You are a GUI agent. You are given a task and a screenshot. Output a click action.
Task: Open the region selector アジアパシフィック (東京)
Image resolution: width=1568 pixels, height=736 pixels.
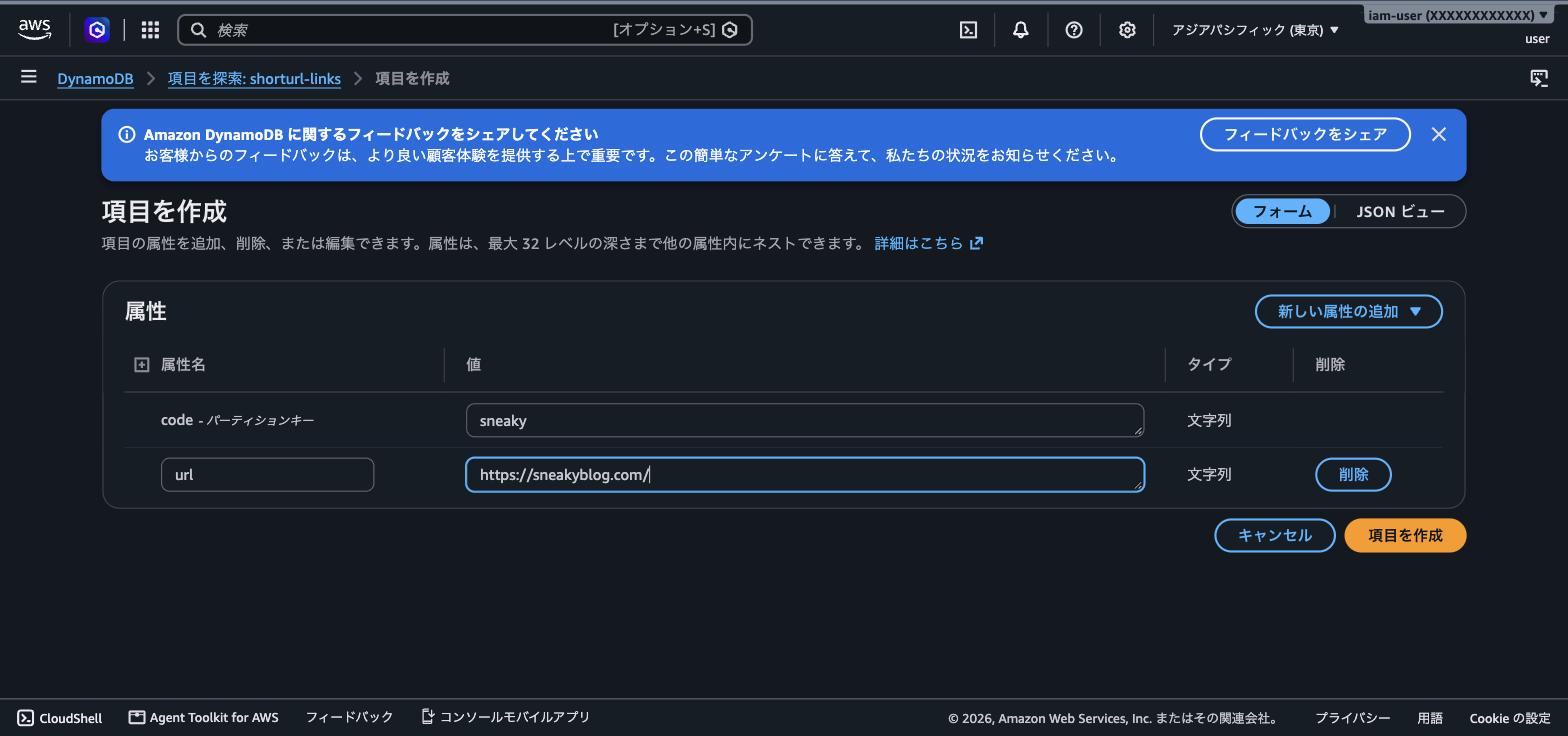pos(1255,30)
